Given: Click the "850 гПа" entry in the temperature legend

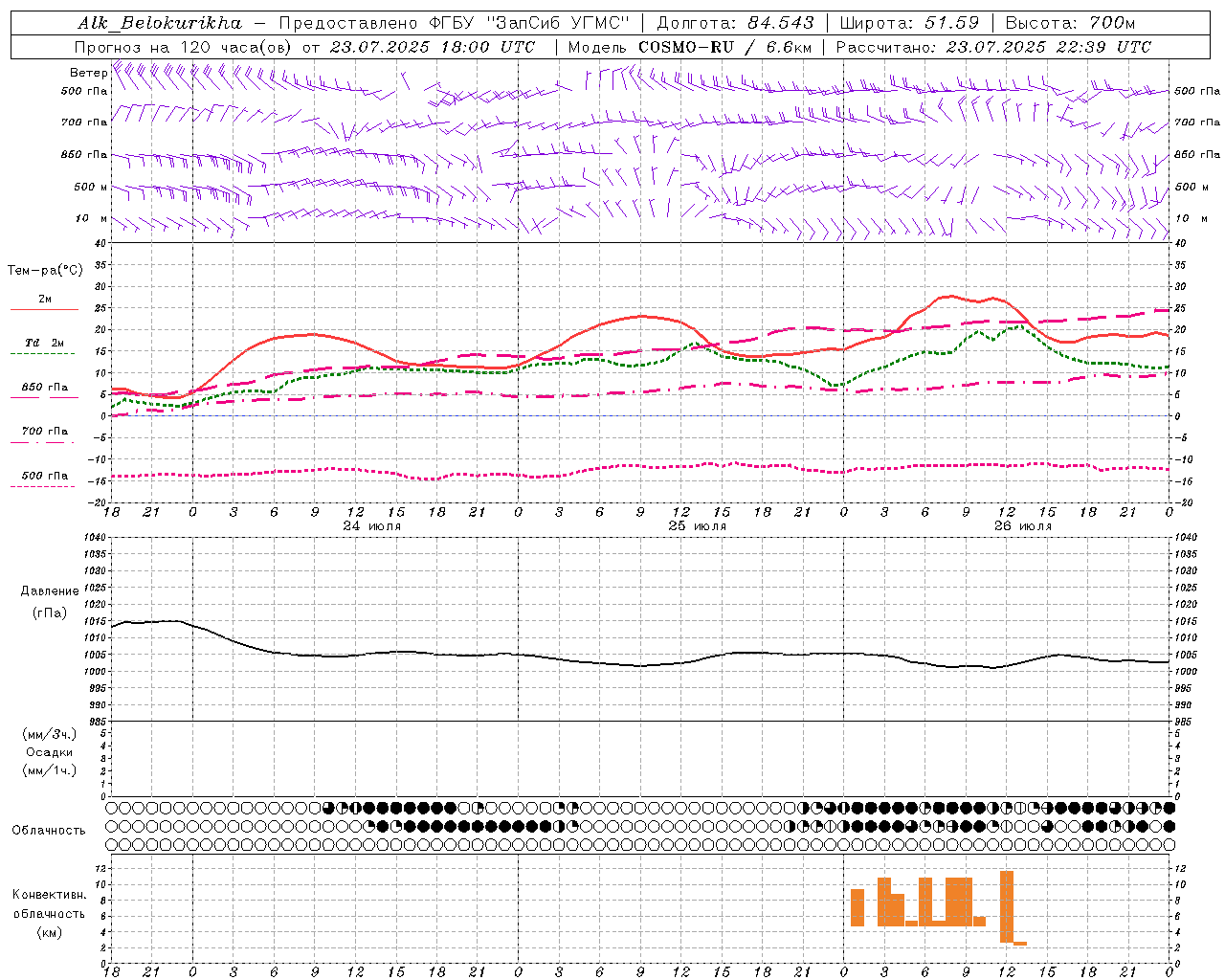Looking at the screenshot, I should (x=44, y=388).
